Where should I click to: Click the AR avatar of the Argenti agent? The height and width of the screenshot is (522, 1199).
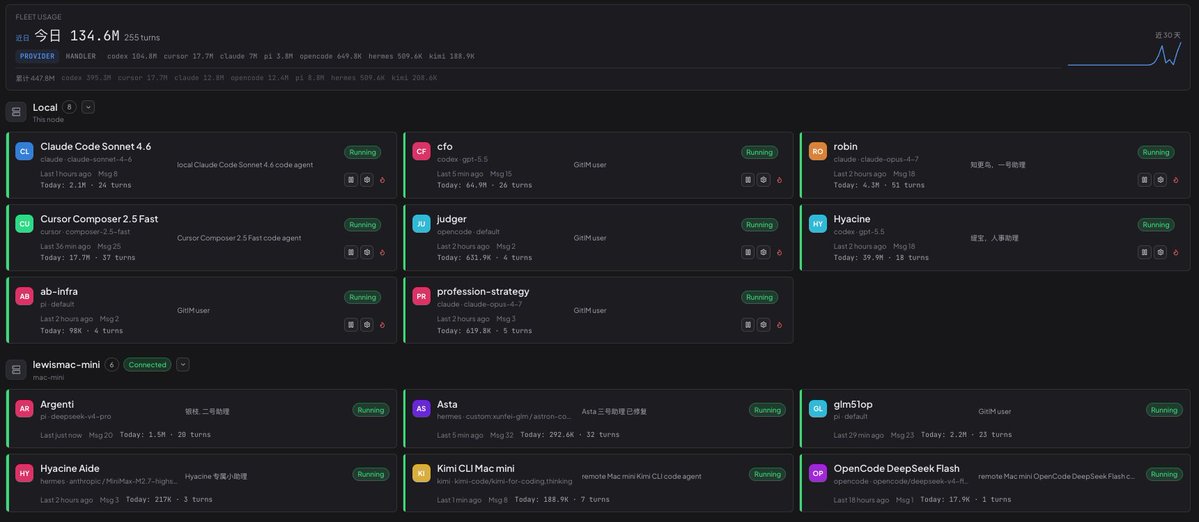(x=24, y=409)
